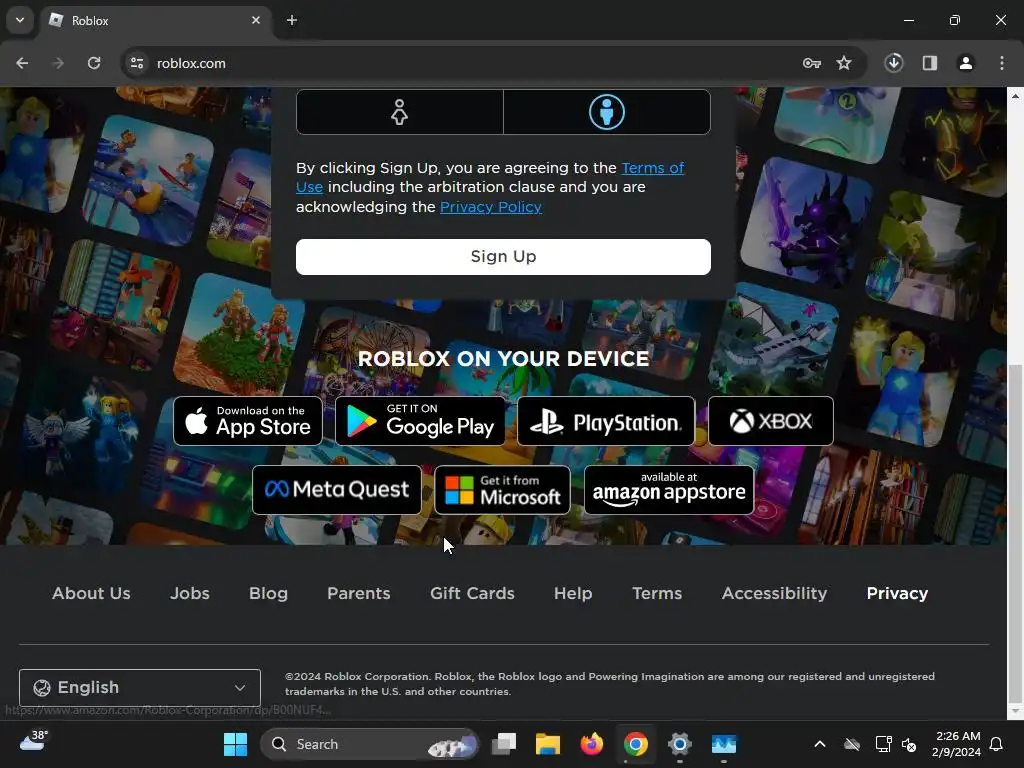Show hidden system tray icons
This screenshot has width=1024, height=768.
click(x=820, y=744)
